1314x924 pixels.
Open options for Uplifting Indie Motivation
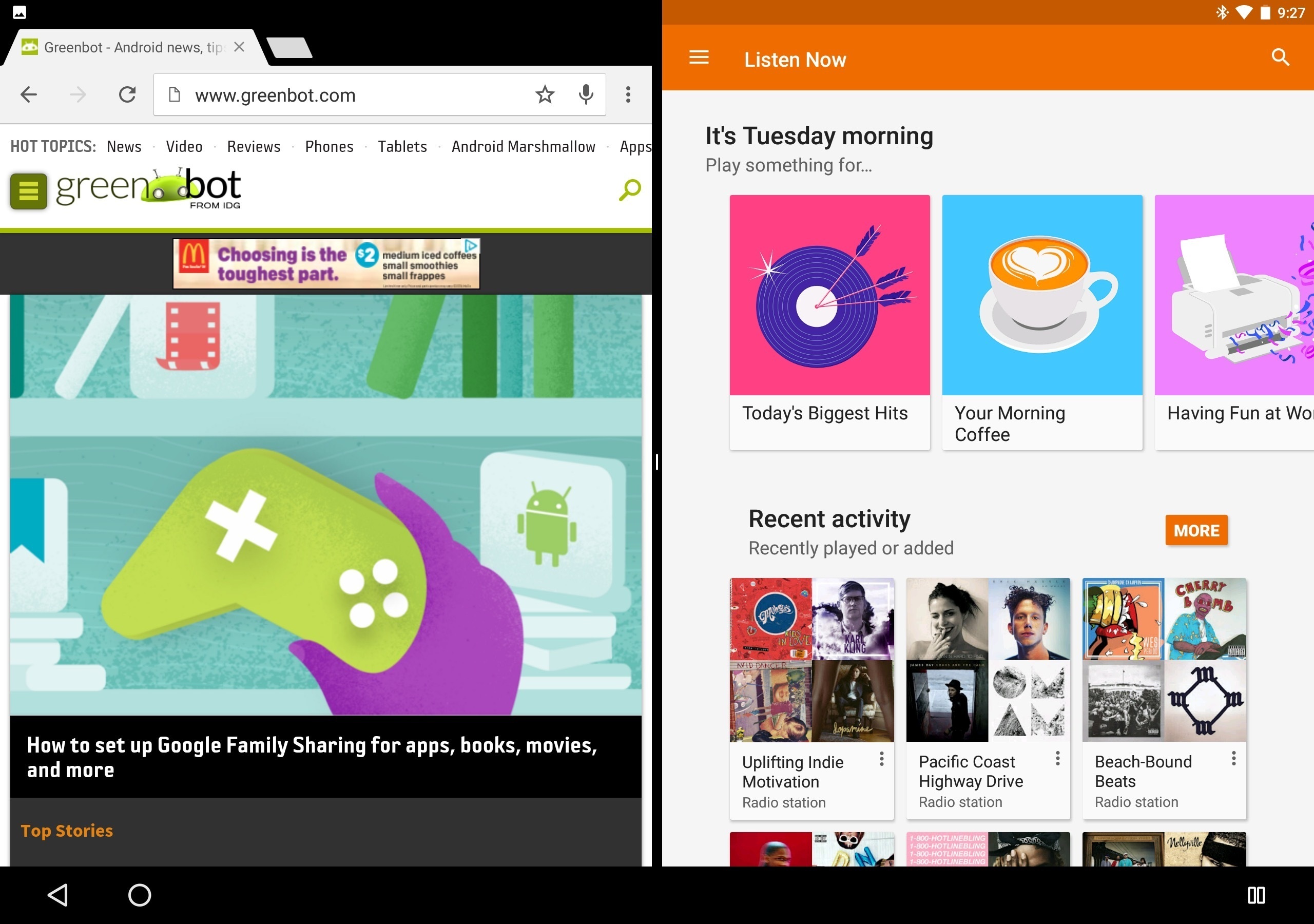[x=881, y=759]
